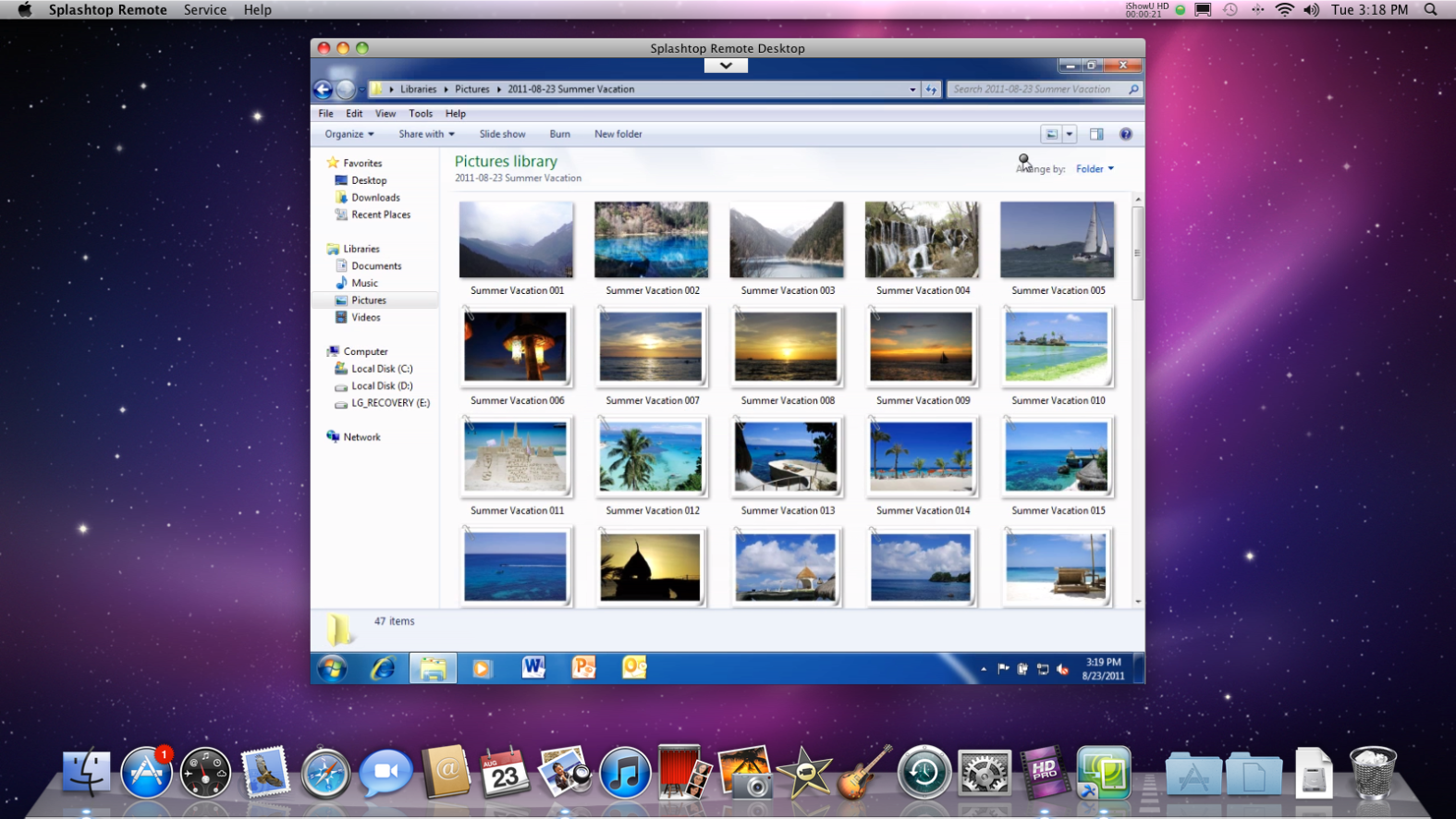Focus the Search 2011-08-23 Summer Vacation field
This screenshot has width=1456, height=819.
tap(1045, 90)
